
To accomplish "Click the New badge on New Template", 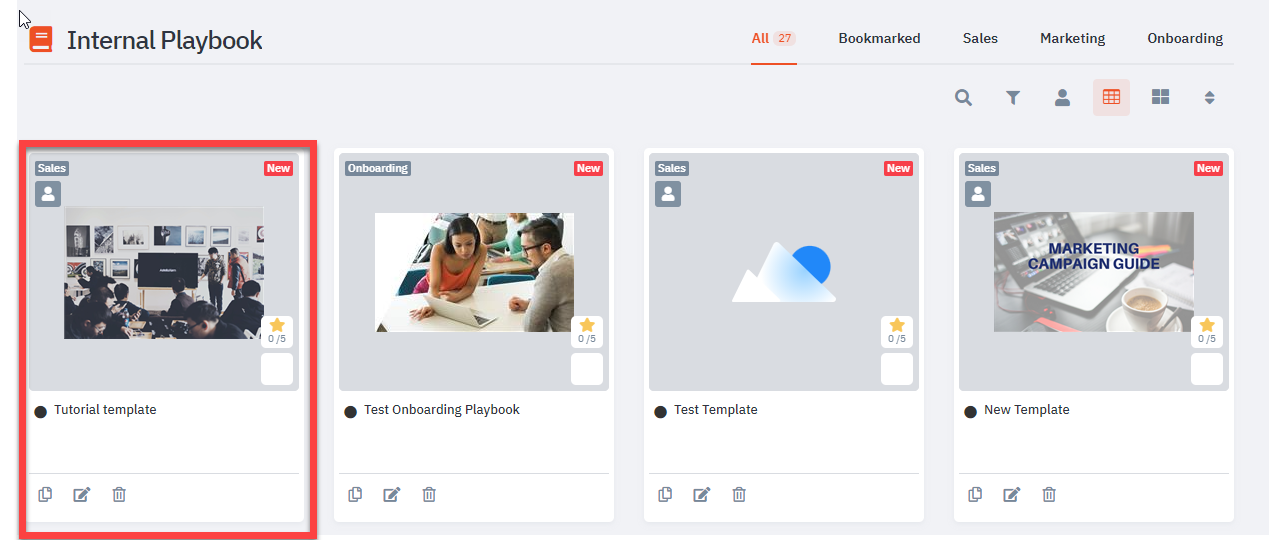I will pyautogui.click(x=1208, y=168).
